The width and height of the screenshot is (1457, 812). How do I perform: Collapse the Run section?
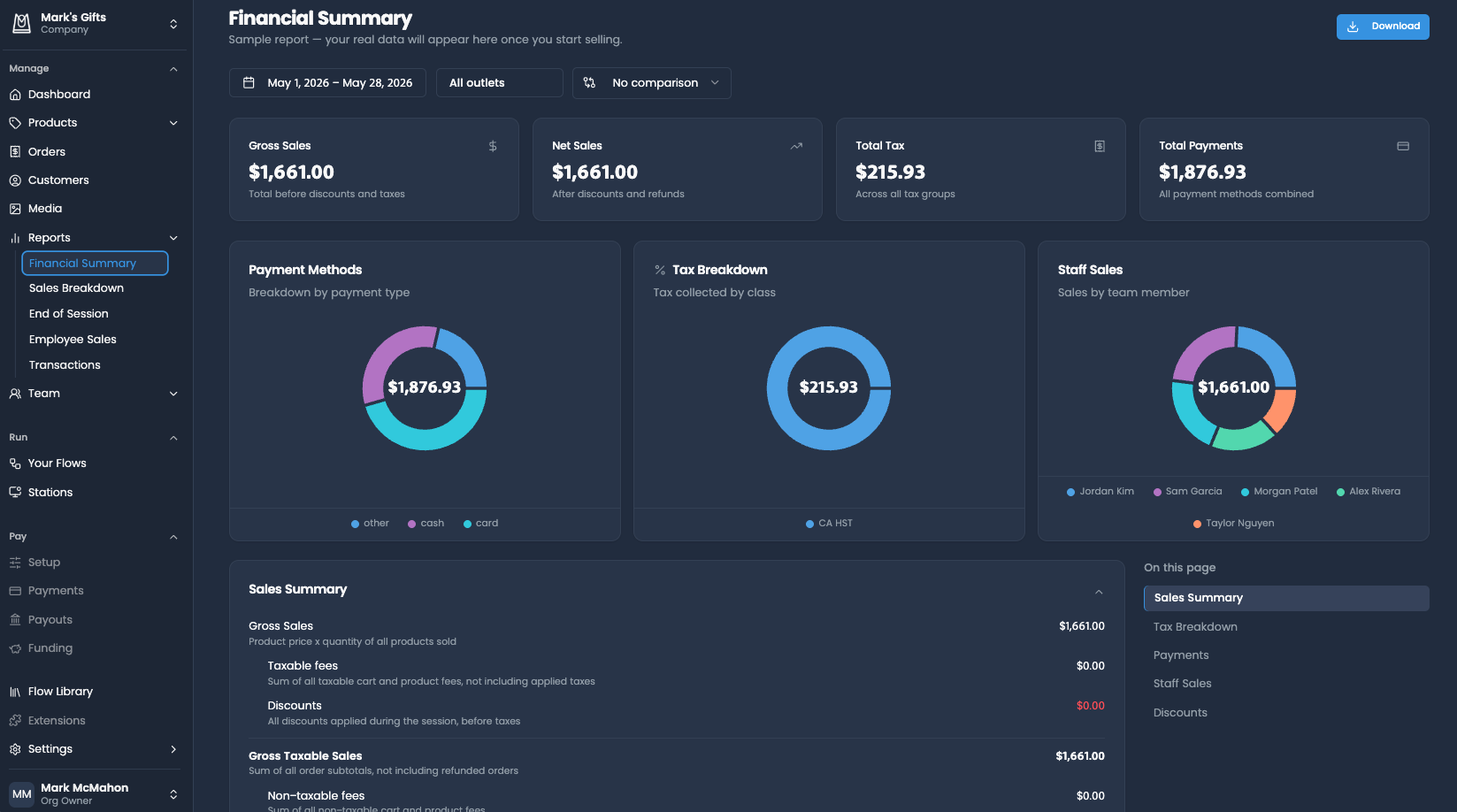point(173,438)
